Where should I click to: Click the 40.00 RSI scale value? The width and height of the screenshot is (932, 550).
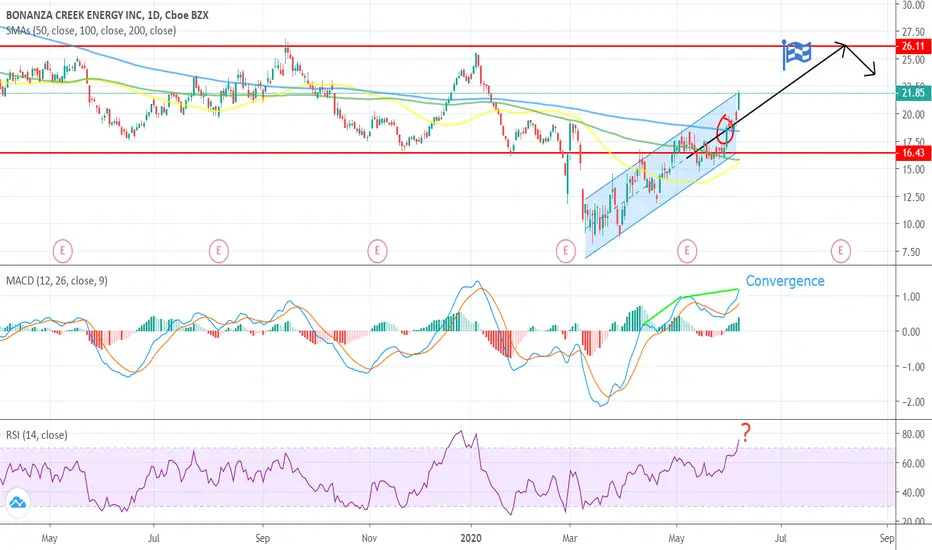[x=912, y=493]
